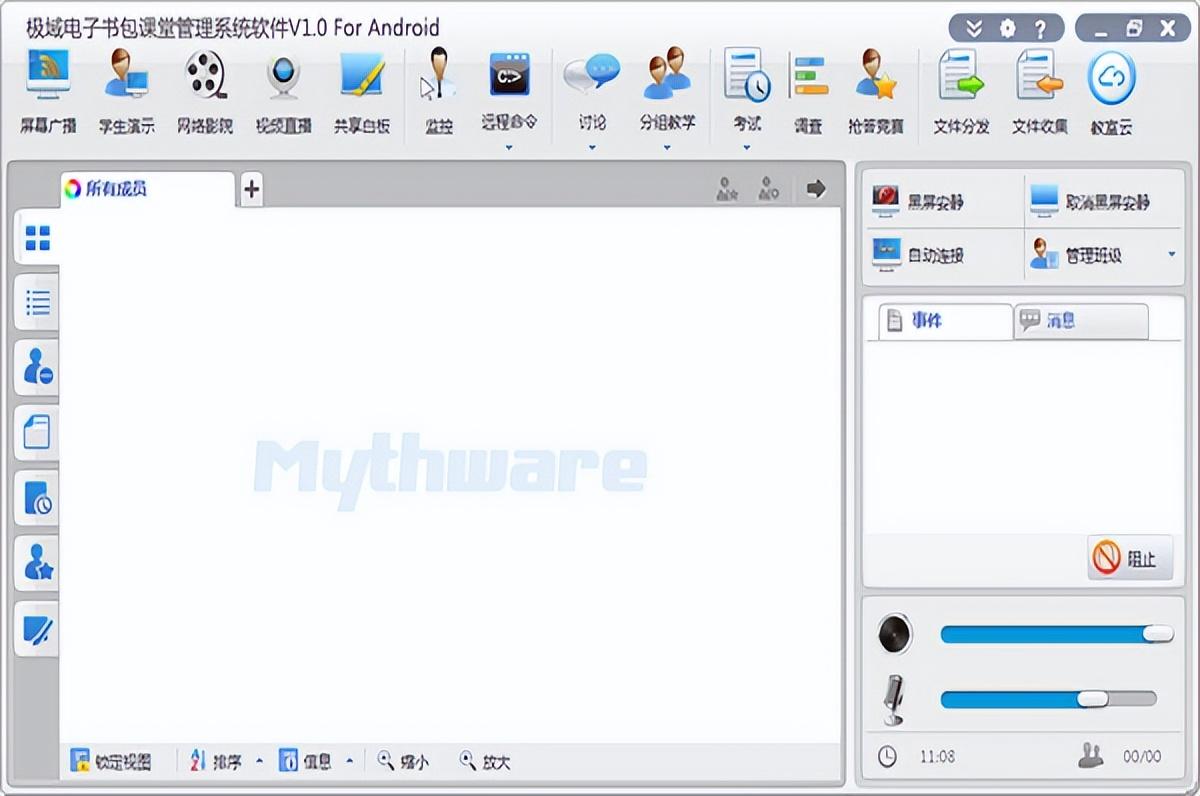This screenshot has height=796, width=1200.
Task: Expand the 远程命令 dropdown arrow
Action: click(x=509, y=148)
